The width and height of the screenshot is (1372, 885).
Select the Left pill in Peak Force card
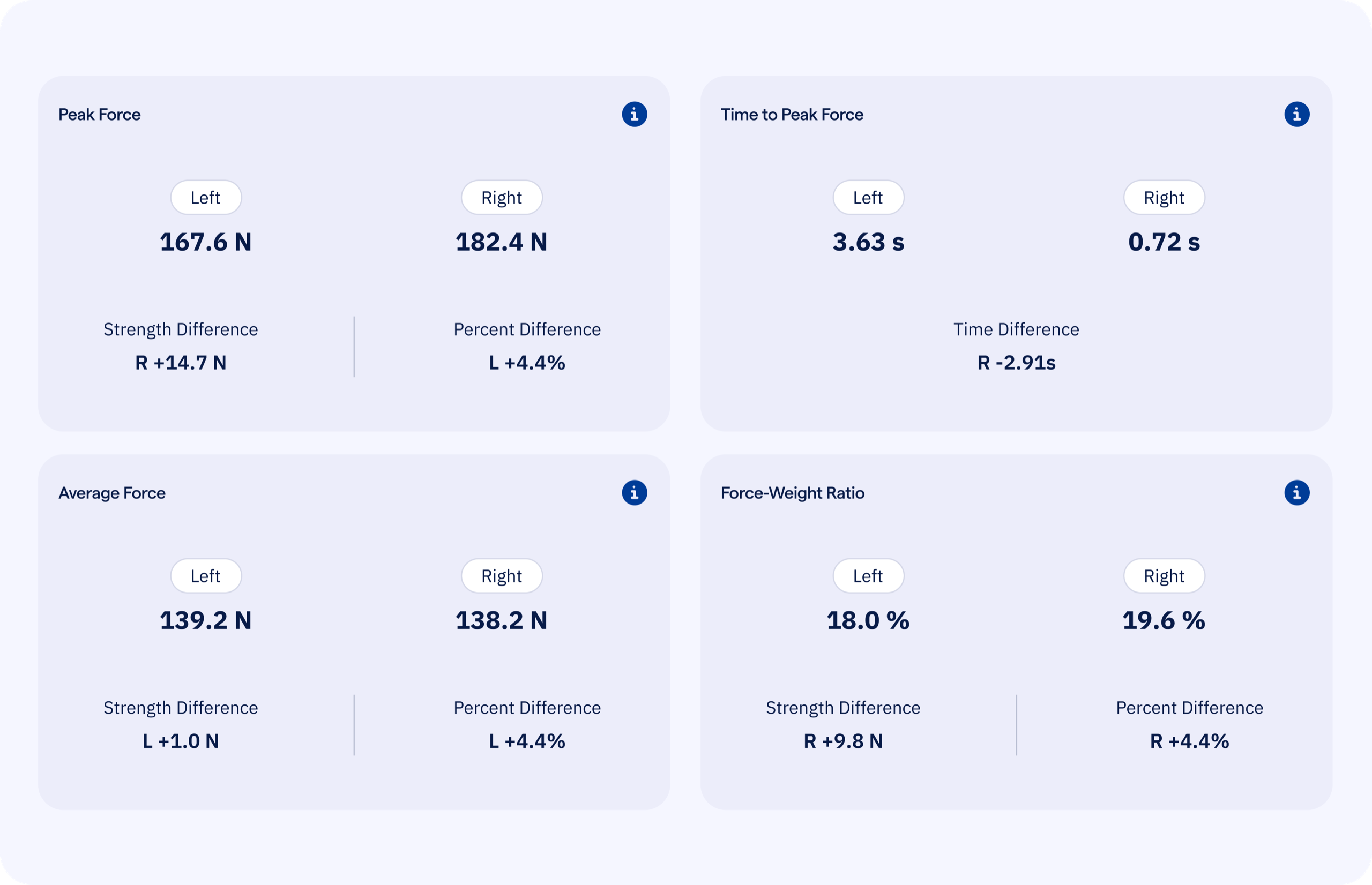(206, 197)
